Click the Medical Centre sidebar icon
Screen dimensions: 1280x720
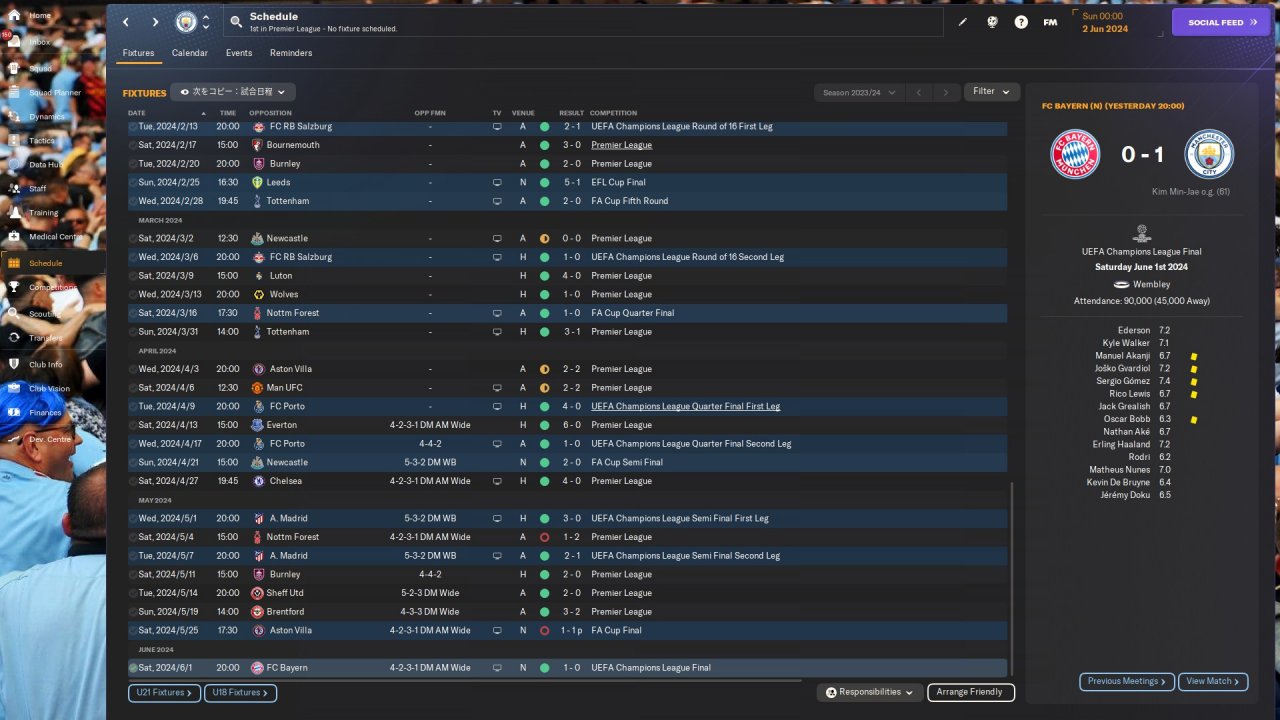(x=14, y=237)
